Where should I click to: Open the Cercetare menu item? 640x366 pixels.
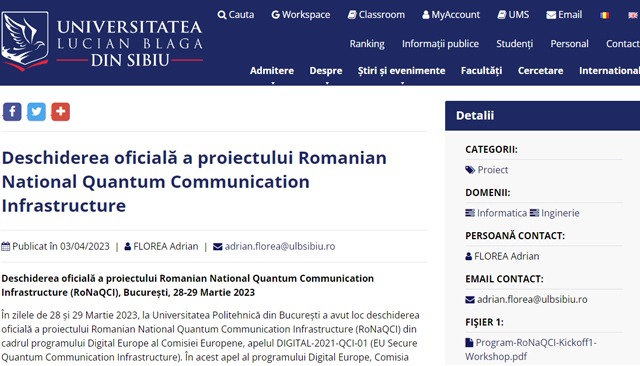tap(540, 71)
